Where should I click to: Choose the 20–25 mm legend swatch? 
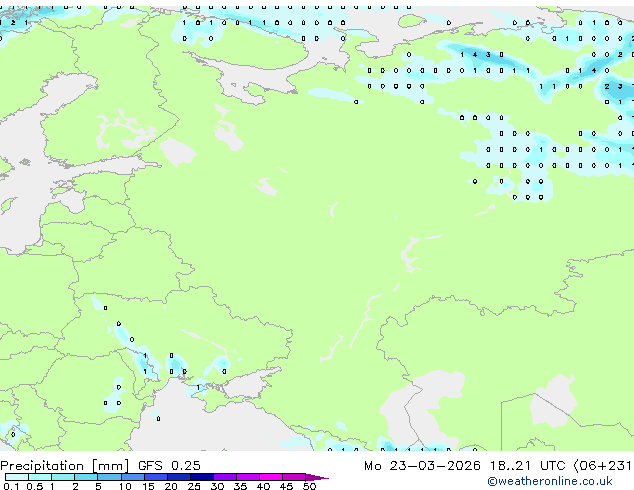coord(179,477)
